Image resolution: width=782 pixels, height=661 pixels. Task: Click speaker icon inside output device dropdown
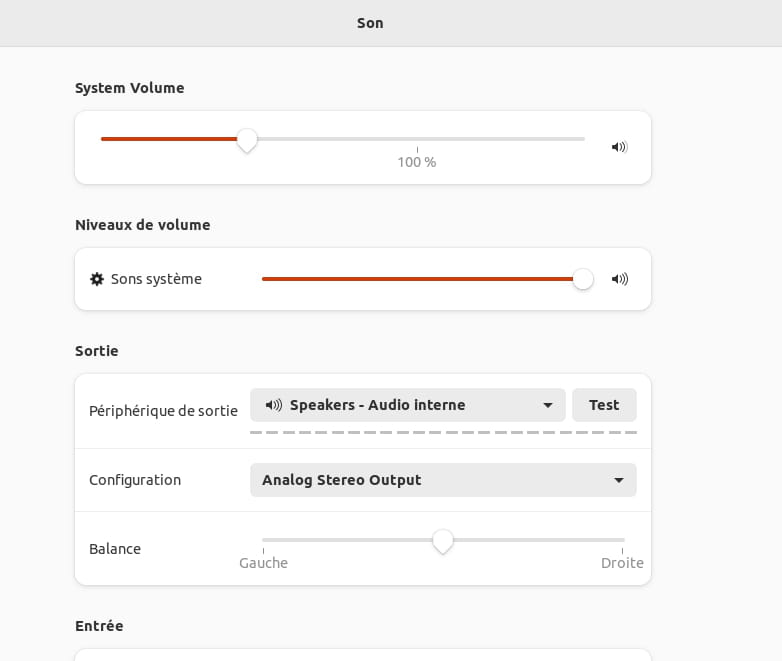(273, 405)
